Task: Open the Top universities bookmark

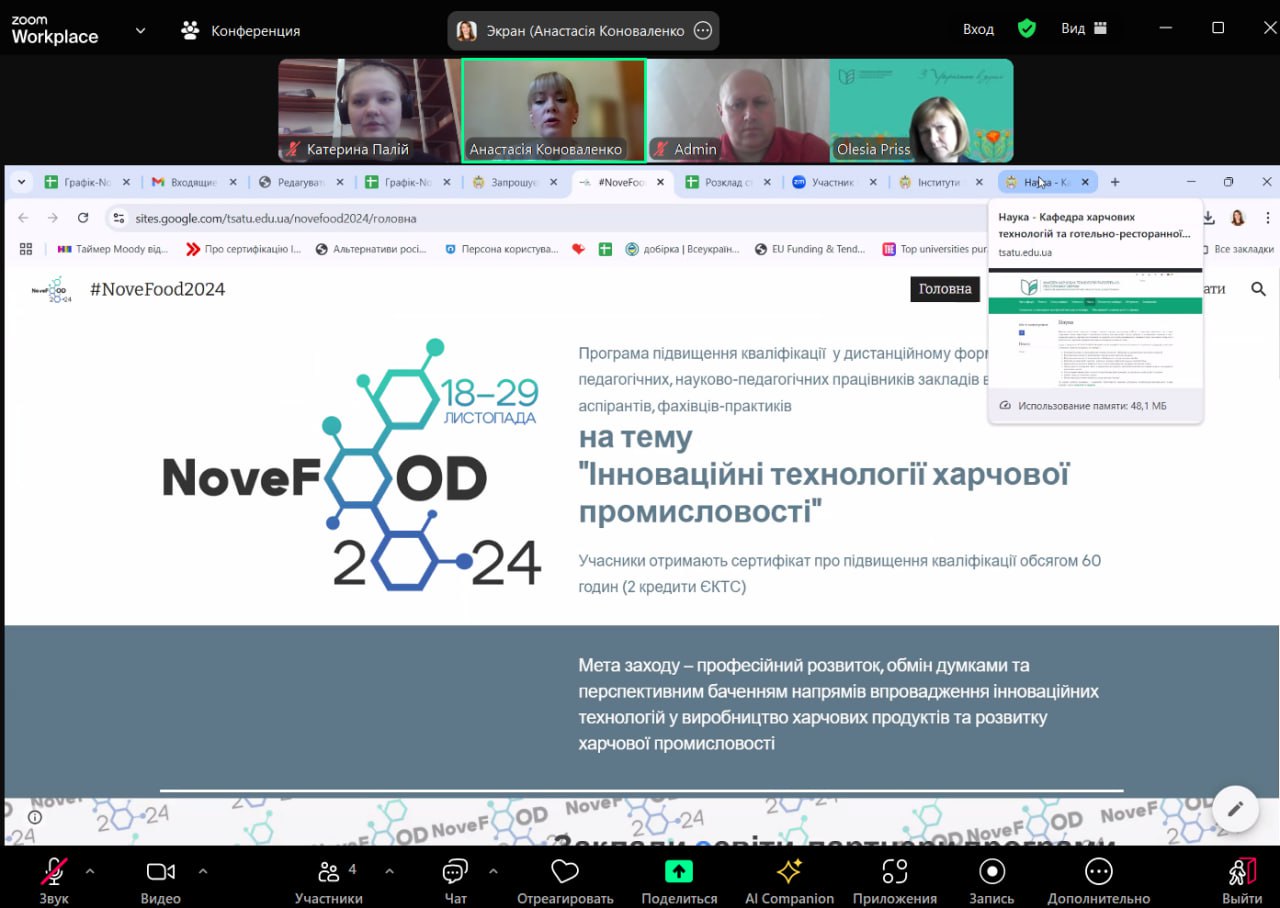Action: [935, 249]
